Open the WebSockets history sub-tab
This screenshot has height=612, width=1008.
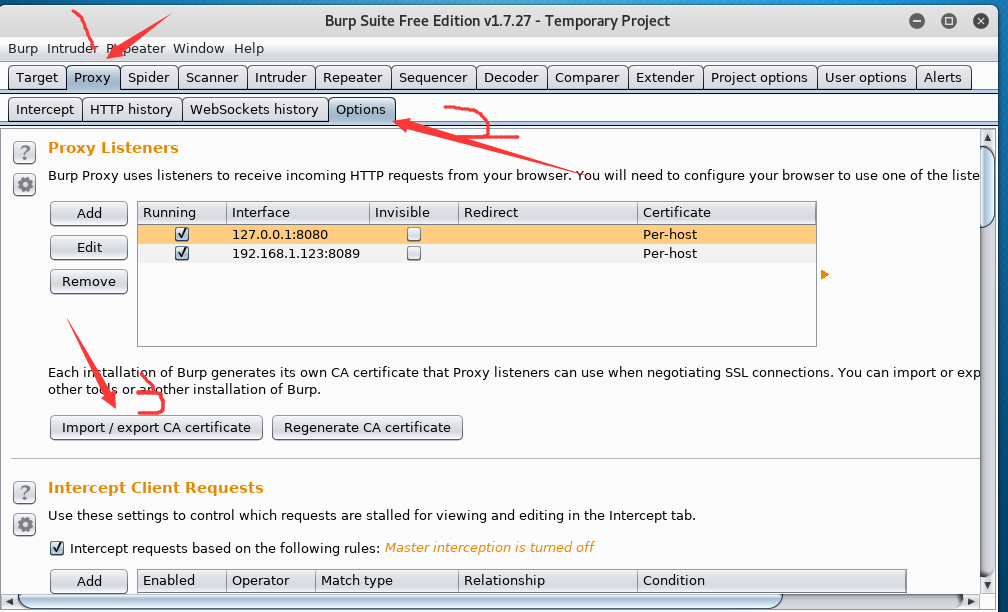click(x=255, y=110)
